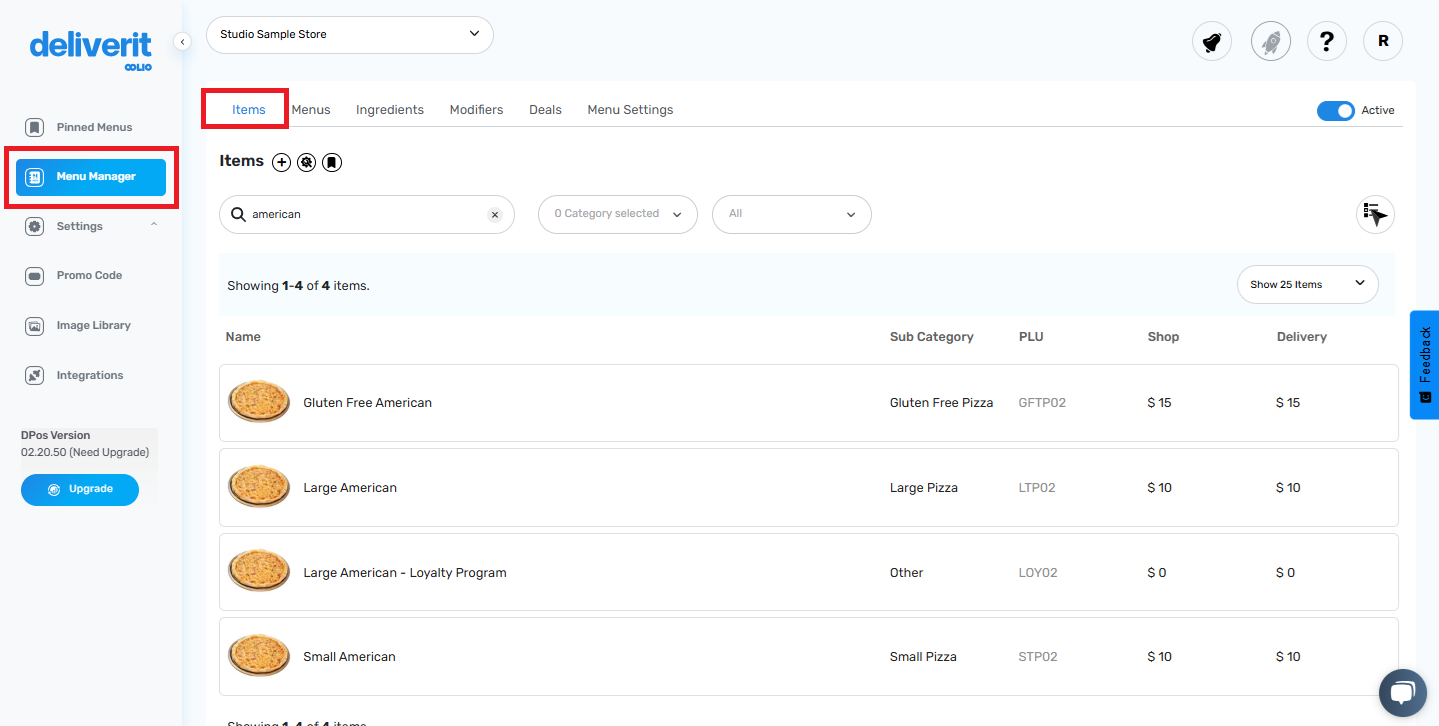Clear the american search text
Screen dimensions: 1439x726
494,215
